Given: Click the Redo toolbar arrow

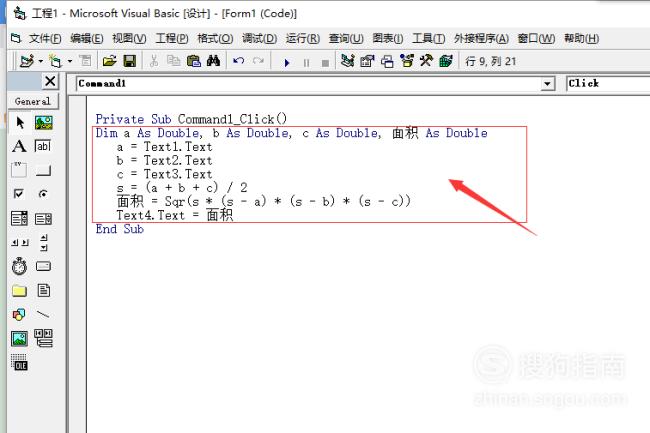Looking at the screenshot, I should (258, 61).
